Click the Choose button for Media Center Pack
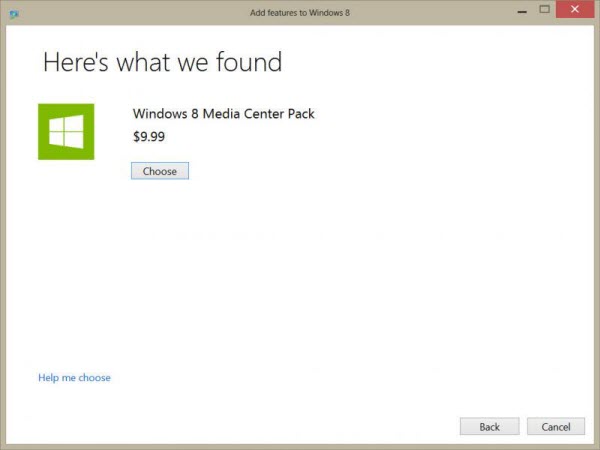The image size is (600, 450). (x=160, y=171)
